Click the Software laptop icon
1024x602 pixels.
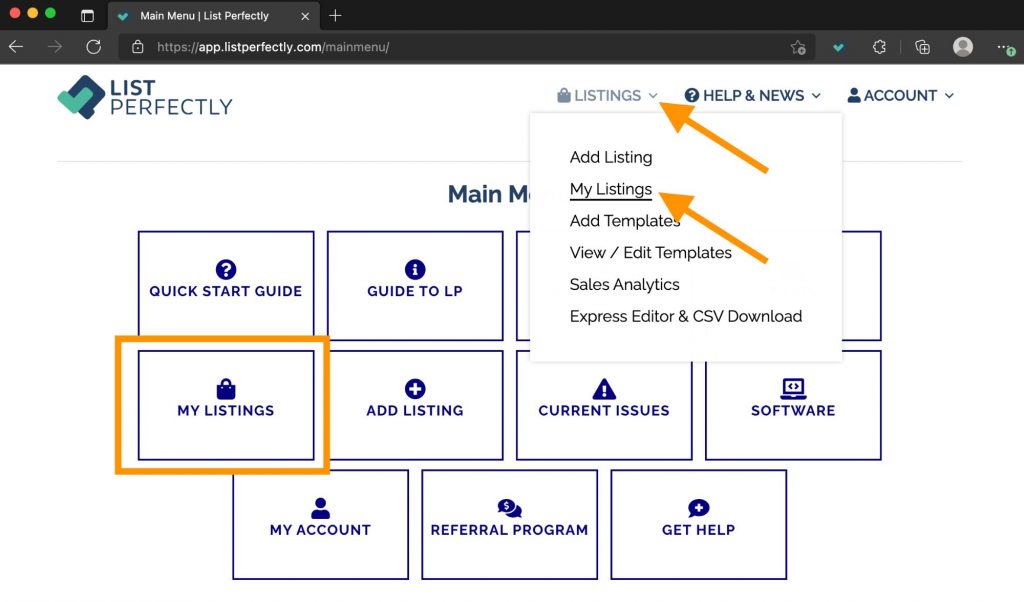point(793,388)
